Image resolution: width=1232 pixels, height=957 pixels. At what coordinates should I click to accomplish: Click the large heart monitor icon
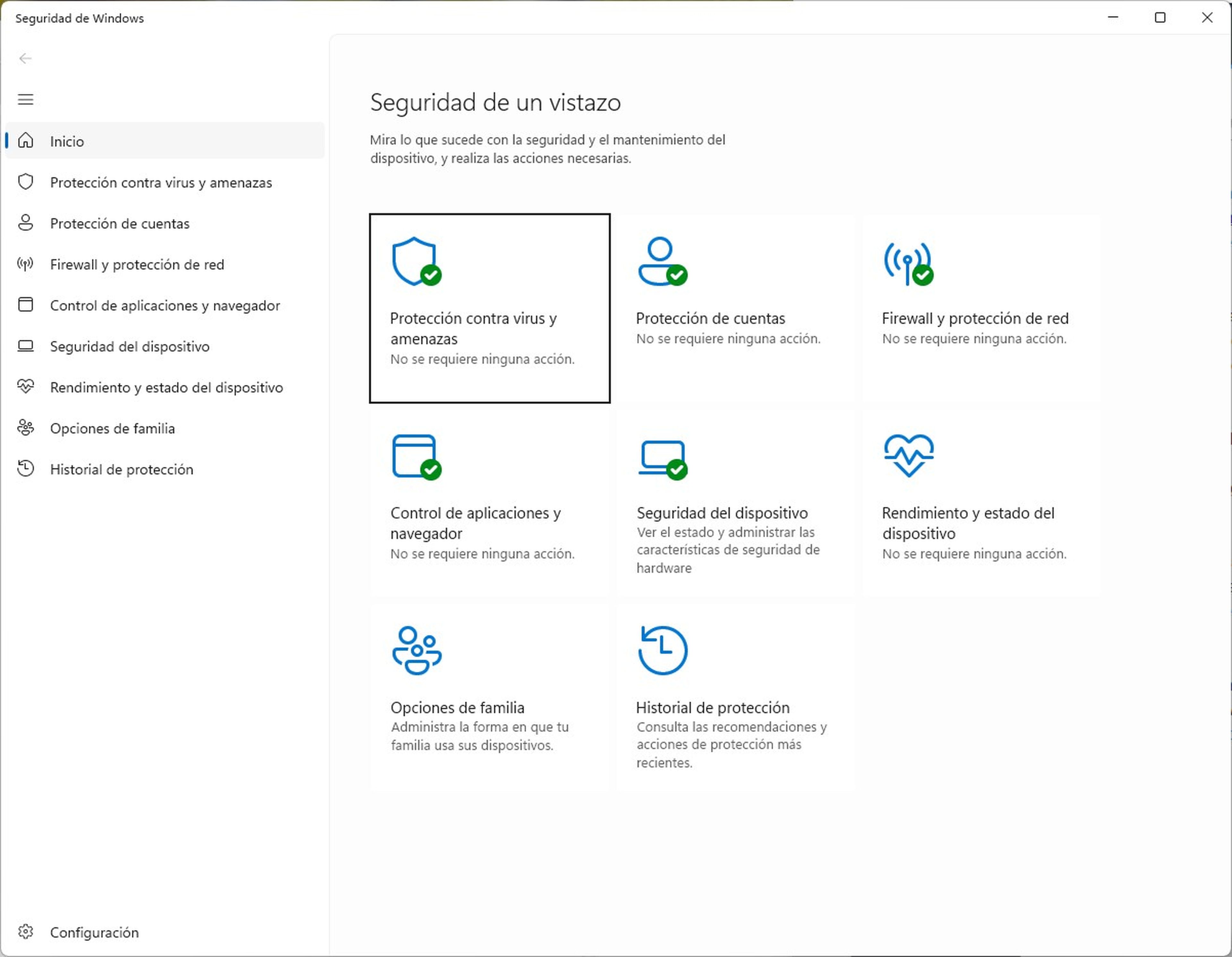(909, 456)
